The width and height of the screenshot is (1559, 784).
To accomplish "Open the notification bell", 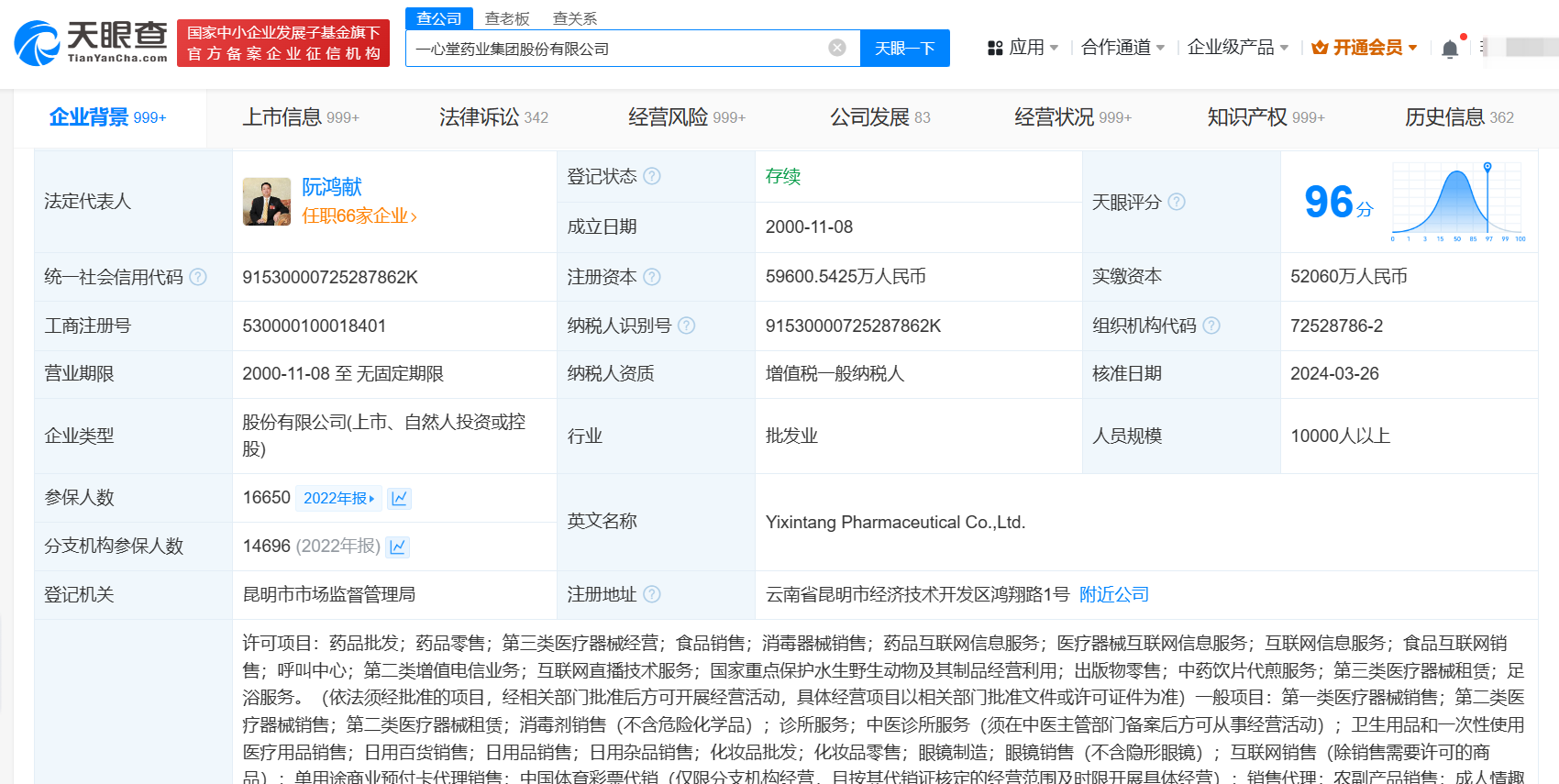I will 1449,49.
